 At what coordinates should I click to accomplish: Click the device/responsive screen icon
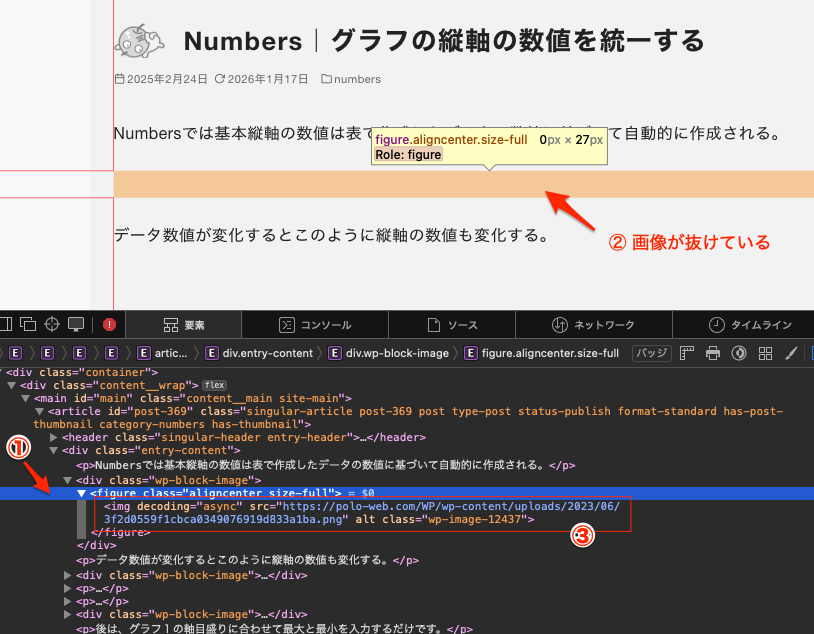coord(75,324)
